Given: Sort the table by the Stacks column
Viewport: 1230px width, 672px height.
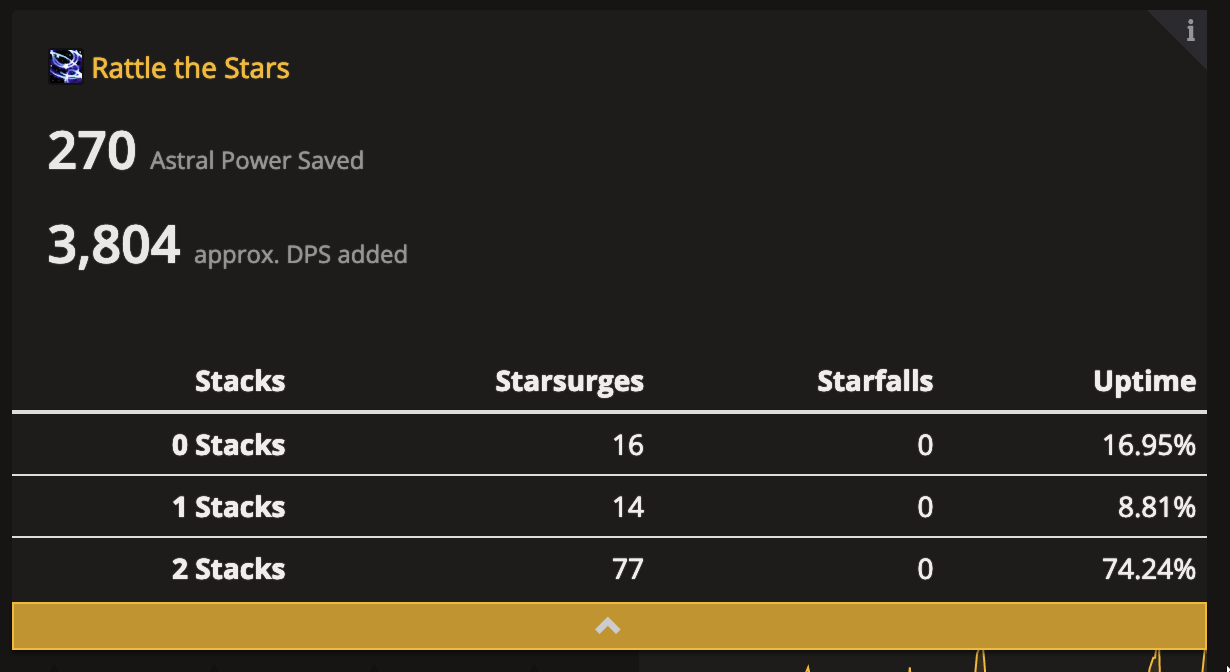Looking at the screenshot, I should (240, 381).
